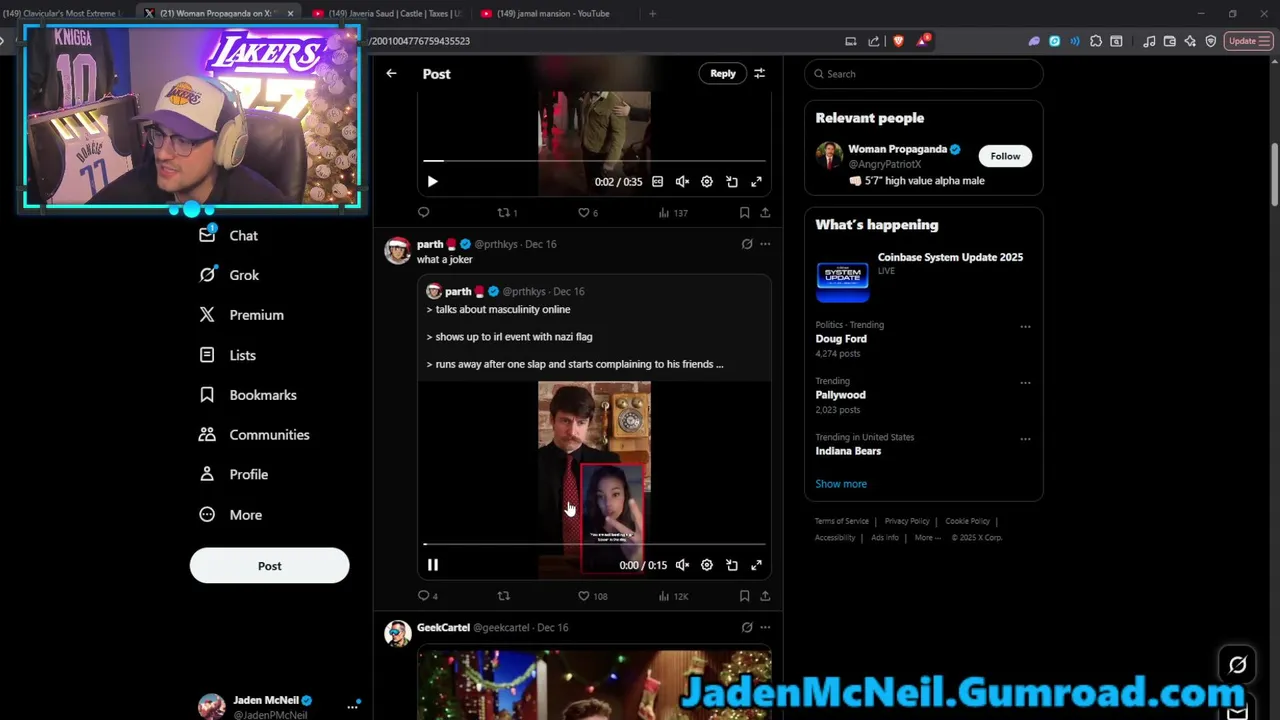Repost parth's post
The height and width of the screenshot is (720, 1280).
[x=504, y=596]
